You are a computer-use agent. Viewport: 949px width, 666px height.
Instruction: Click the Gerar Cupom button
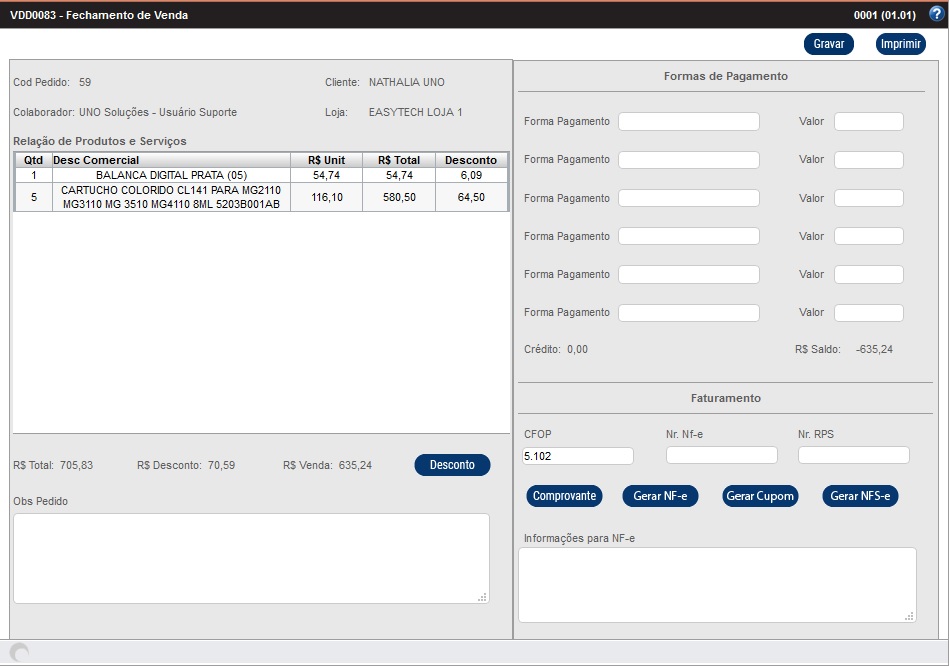pyautogui.click(x=760, y=496)
